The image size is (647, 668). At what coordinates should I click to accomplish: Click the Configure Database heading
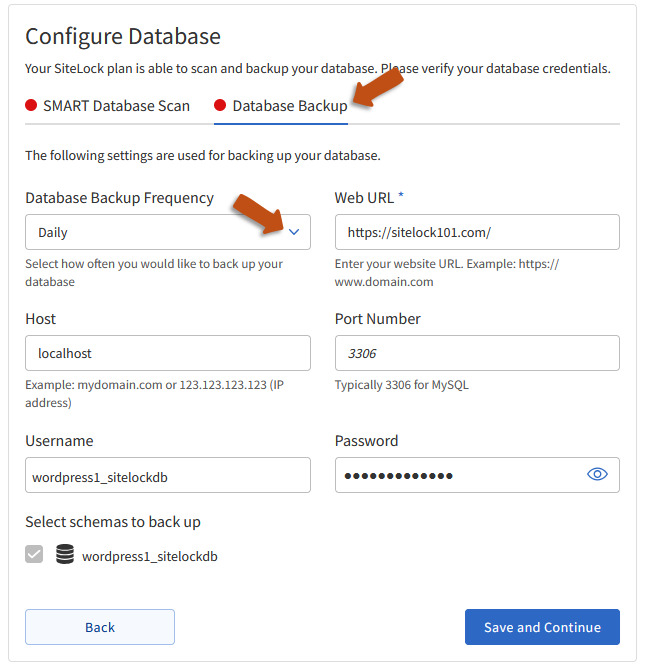[x=122, y=37]
